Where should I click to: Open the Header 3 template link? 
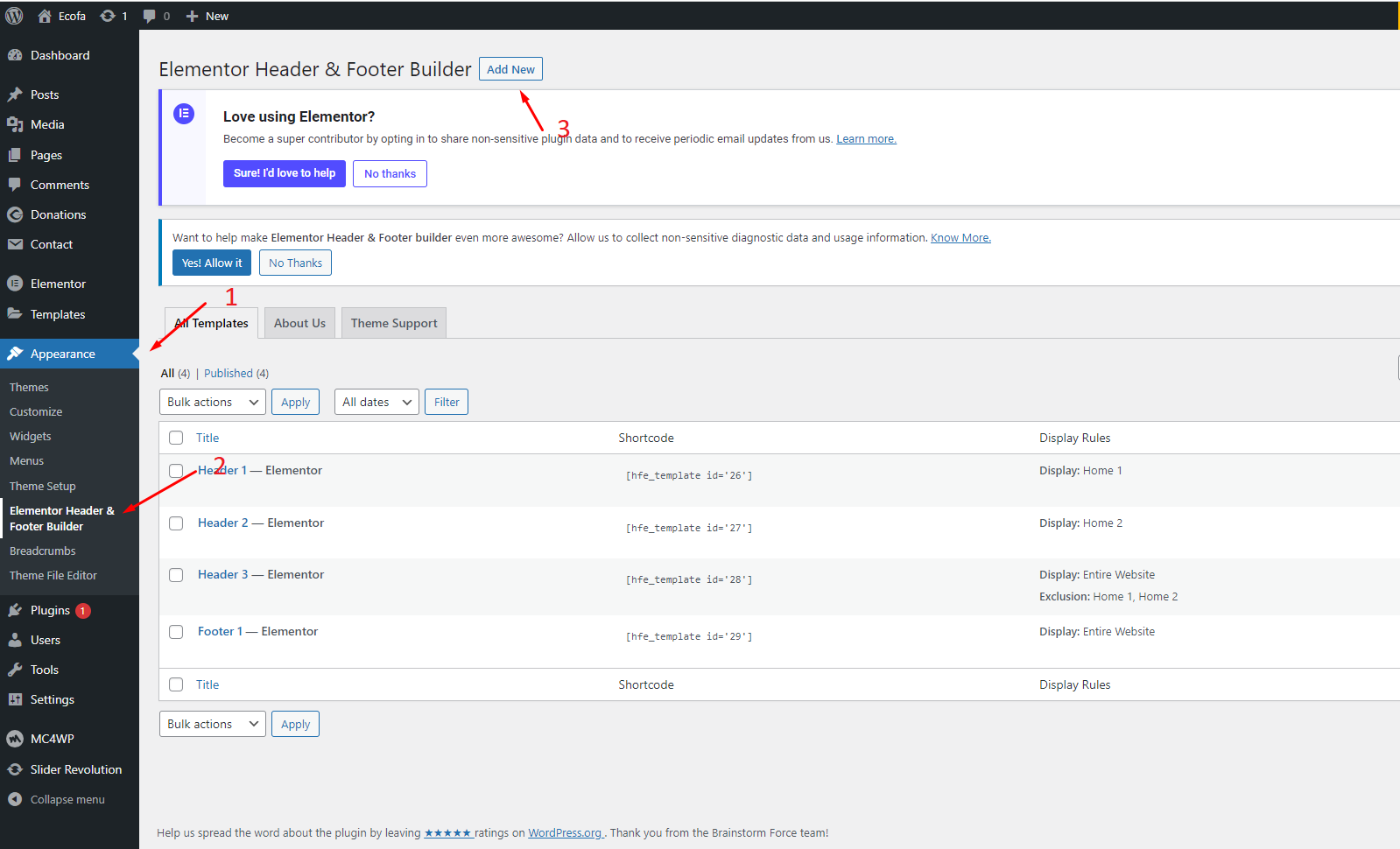click(223, 574)
